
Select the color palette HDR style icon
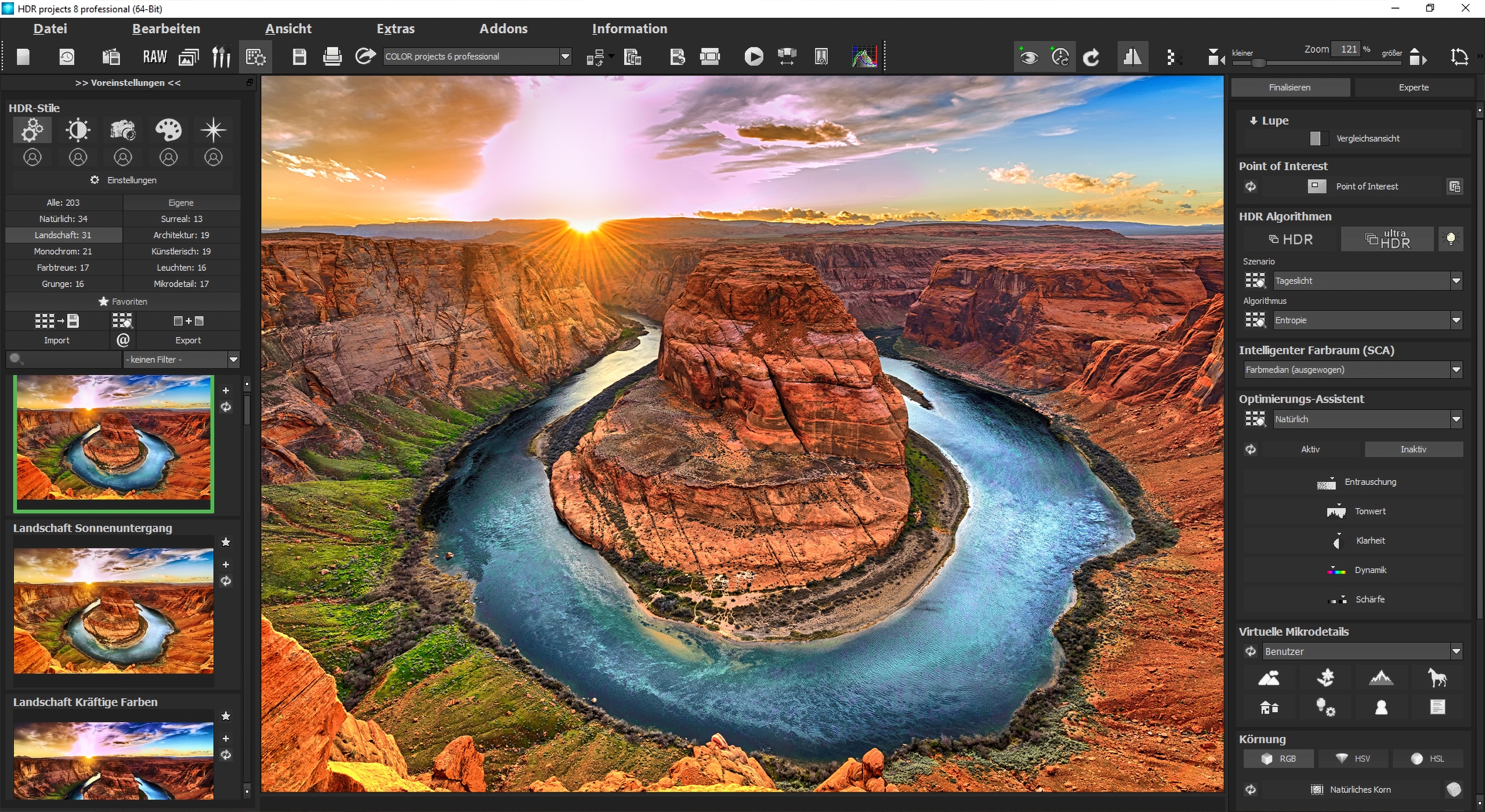168,130
